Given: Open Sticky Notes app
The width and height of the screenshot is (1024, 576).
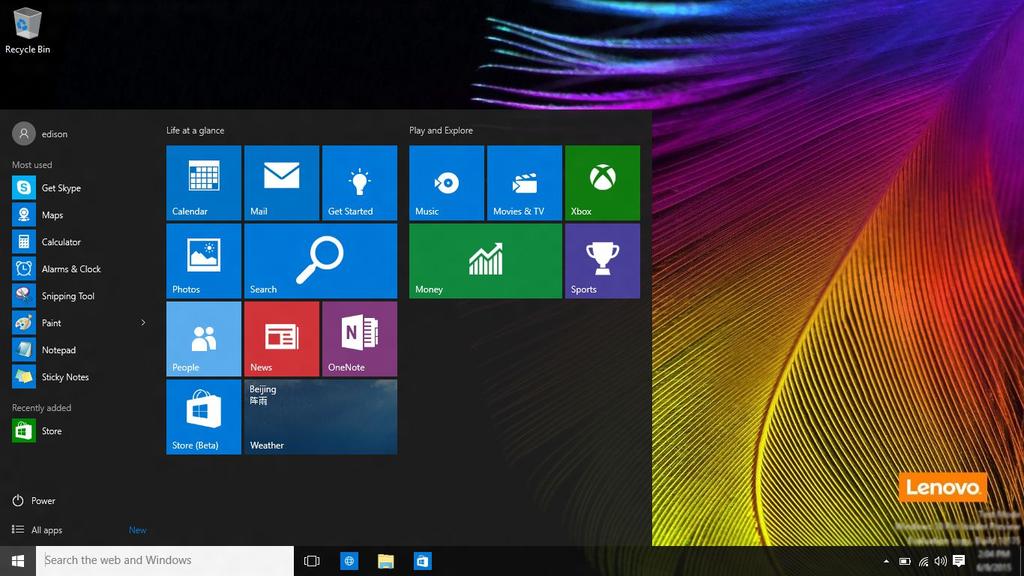Looking at the screenshot, I should click(79, 377).
